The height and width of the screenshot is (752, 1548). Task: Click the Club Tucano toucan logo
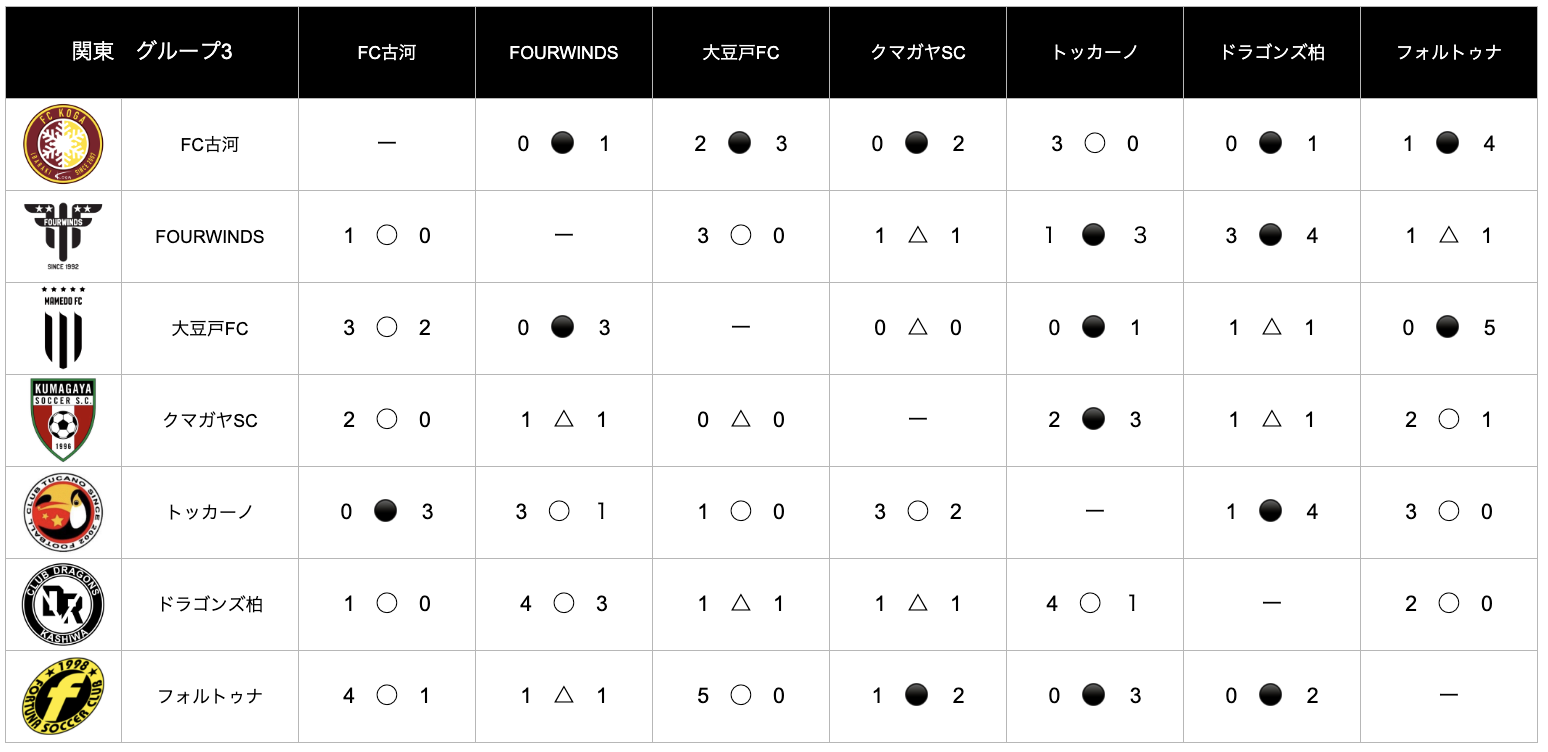[x=63, y=512]
